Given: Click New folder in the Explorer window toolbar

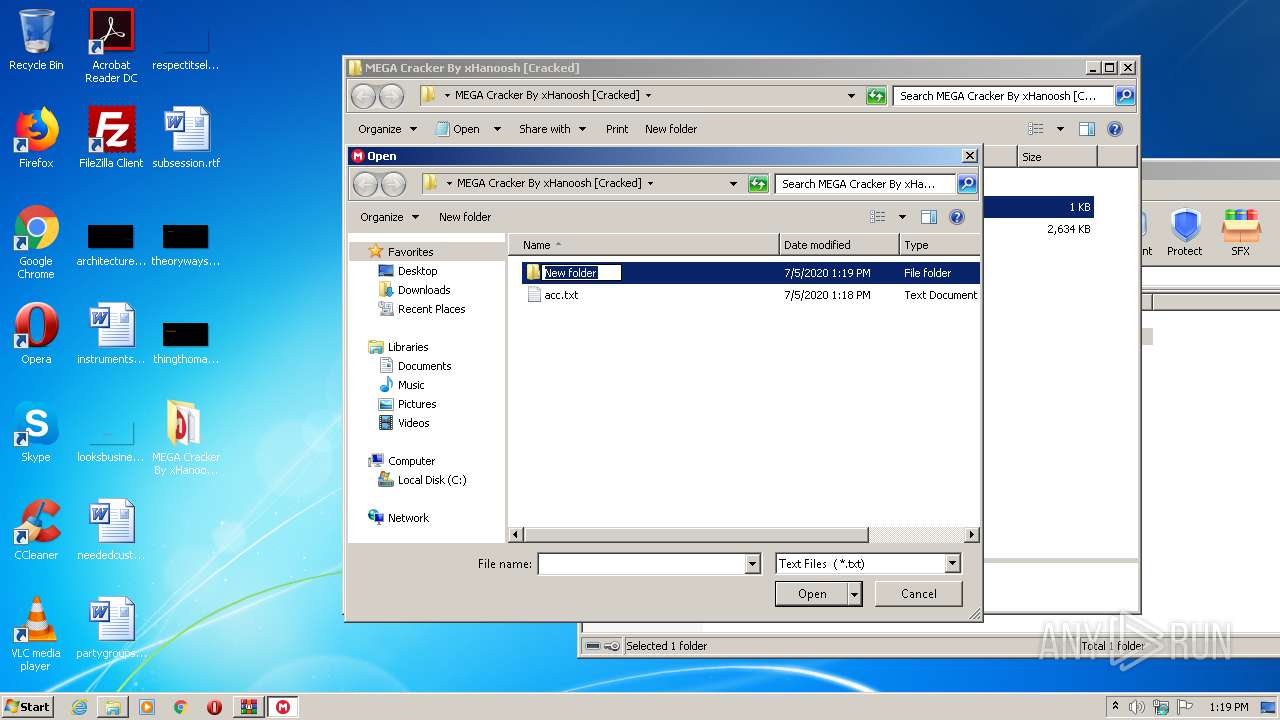Looking at the screenshot, I should click(671, 129).
